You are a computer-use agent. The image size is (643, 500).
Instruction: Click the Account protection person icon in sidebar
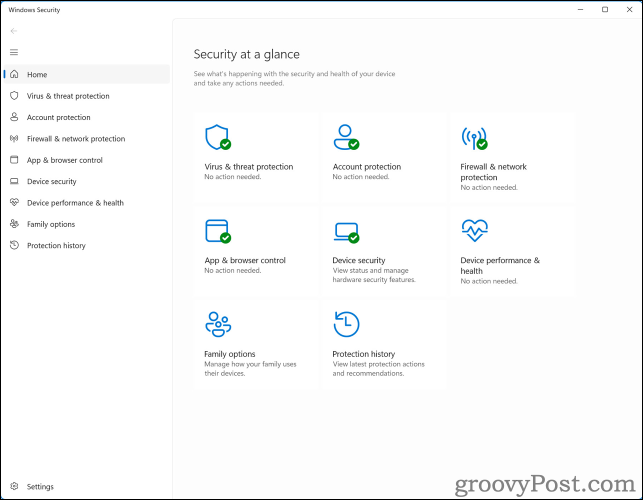coord(14,117)
